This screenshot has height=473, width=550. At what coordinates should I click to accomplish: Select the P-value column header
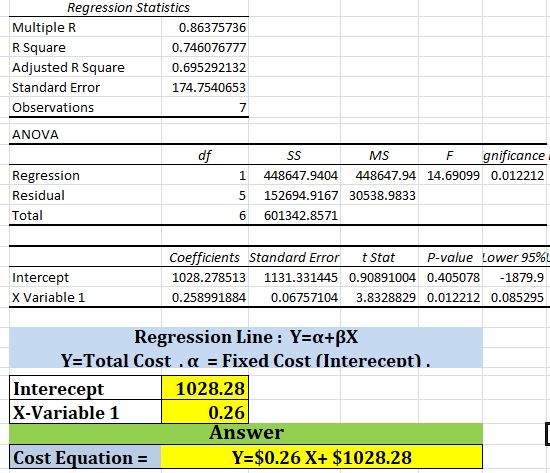click(x=450, y=257)
